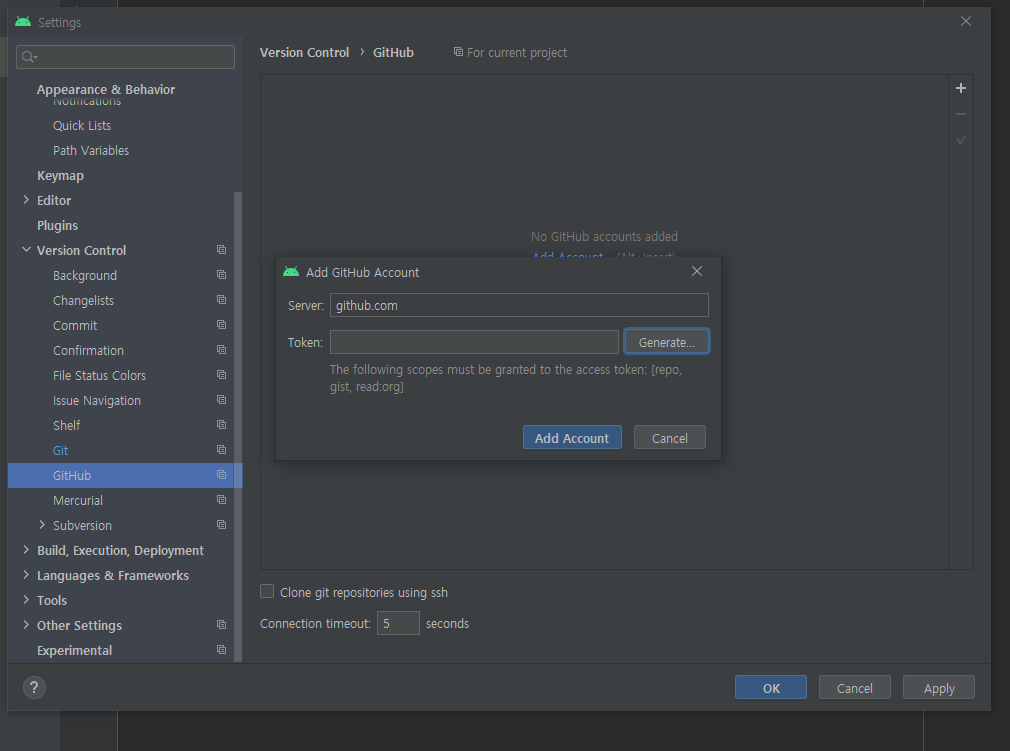Cancel the Add GitHub Account dialog
The image size is (1010, 751).
click(670, 438)
